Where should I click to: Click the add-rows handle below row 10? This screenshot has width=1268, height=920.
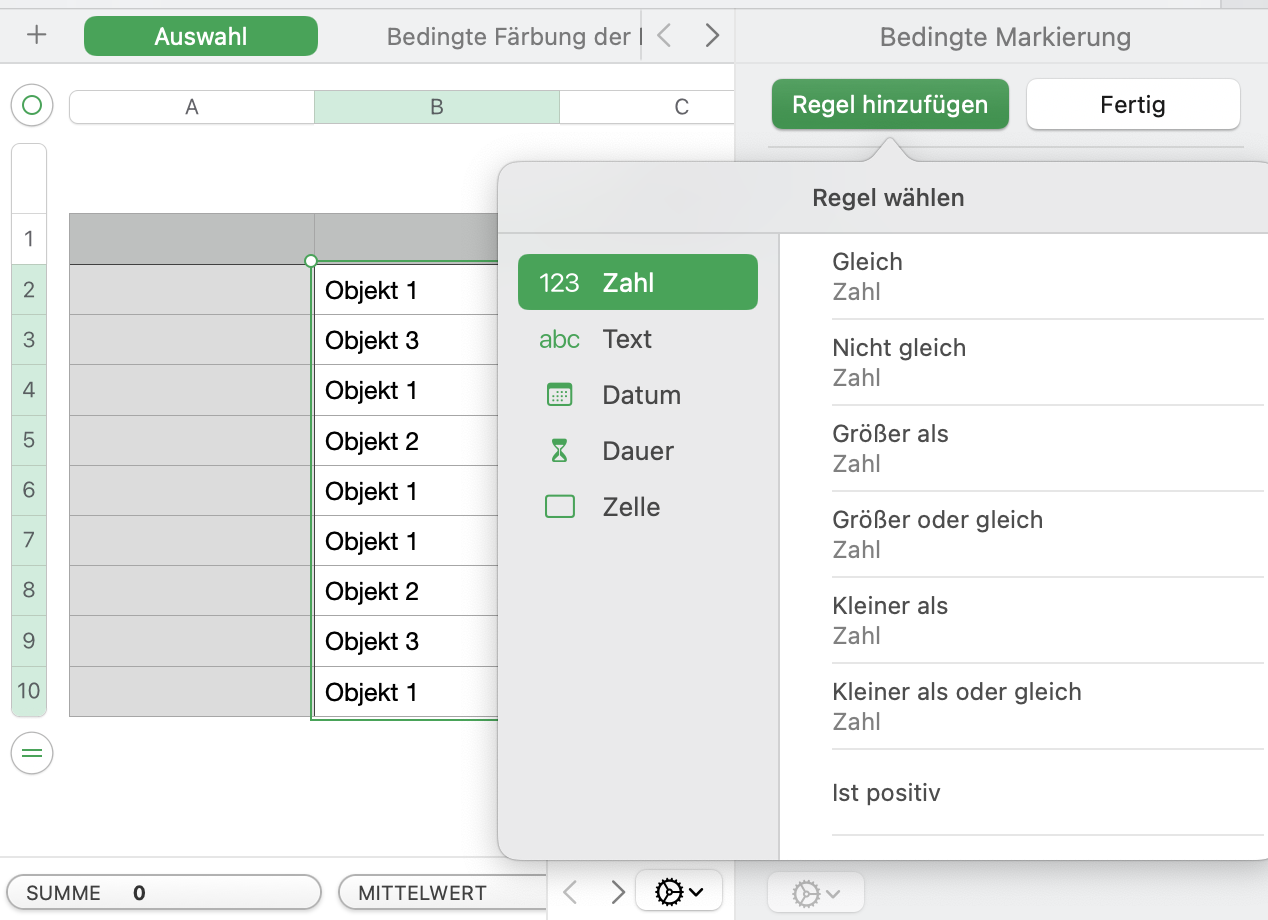(32, 753)
